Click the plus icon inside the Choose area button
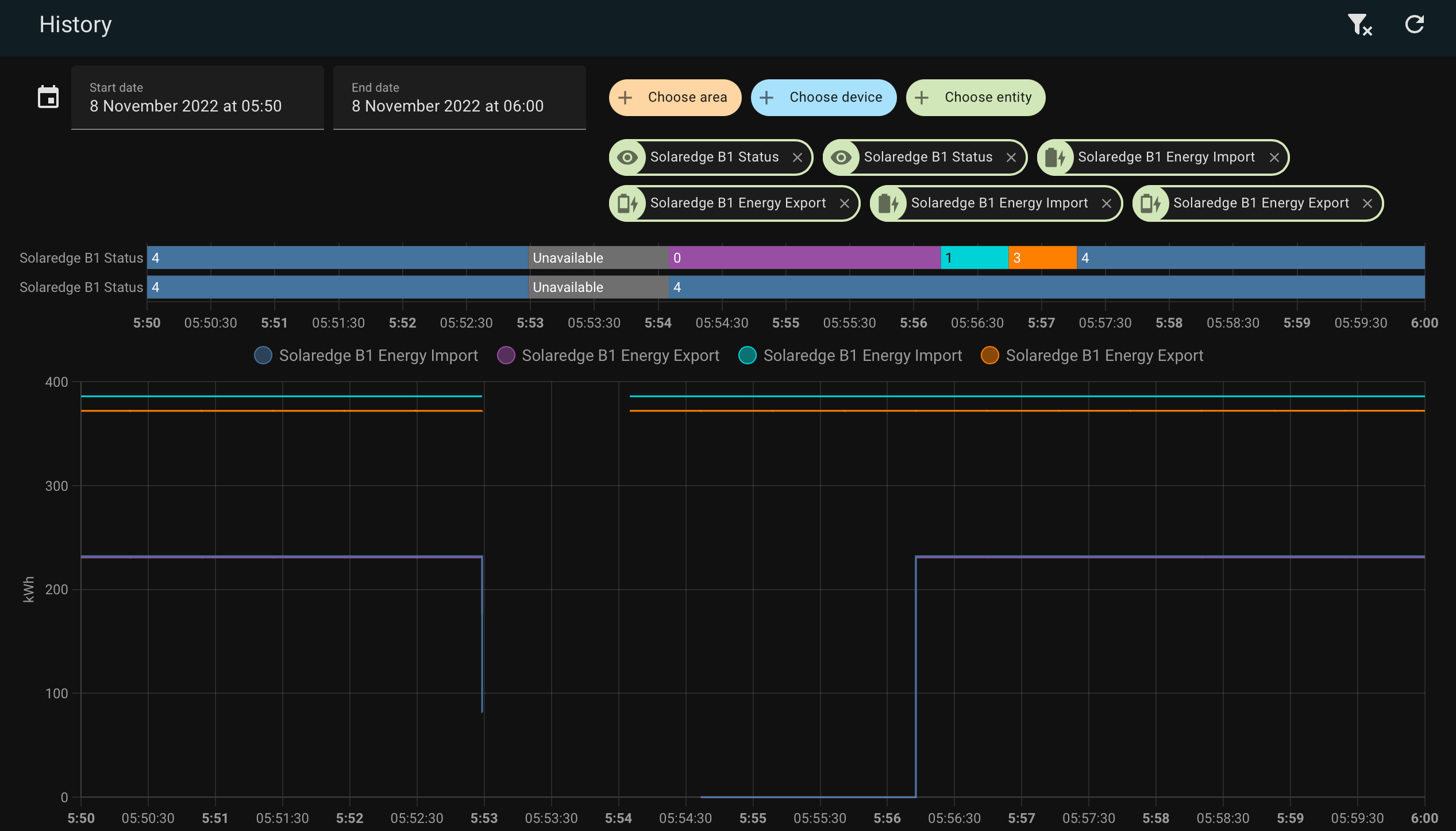Viewport: 1456px width, 831px height. click(x=625, y=98)
